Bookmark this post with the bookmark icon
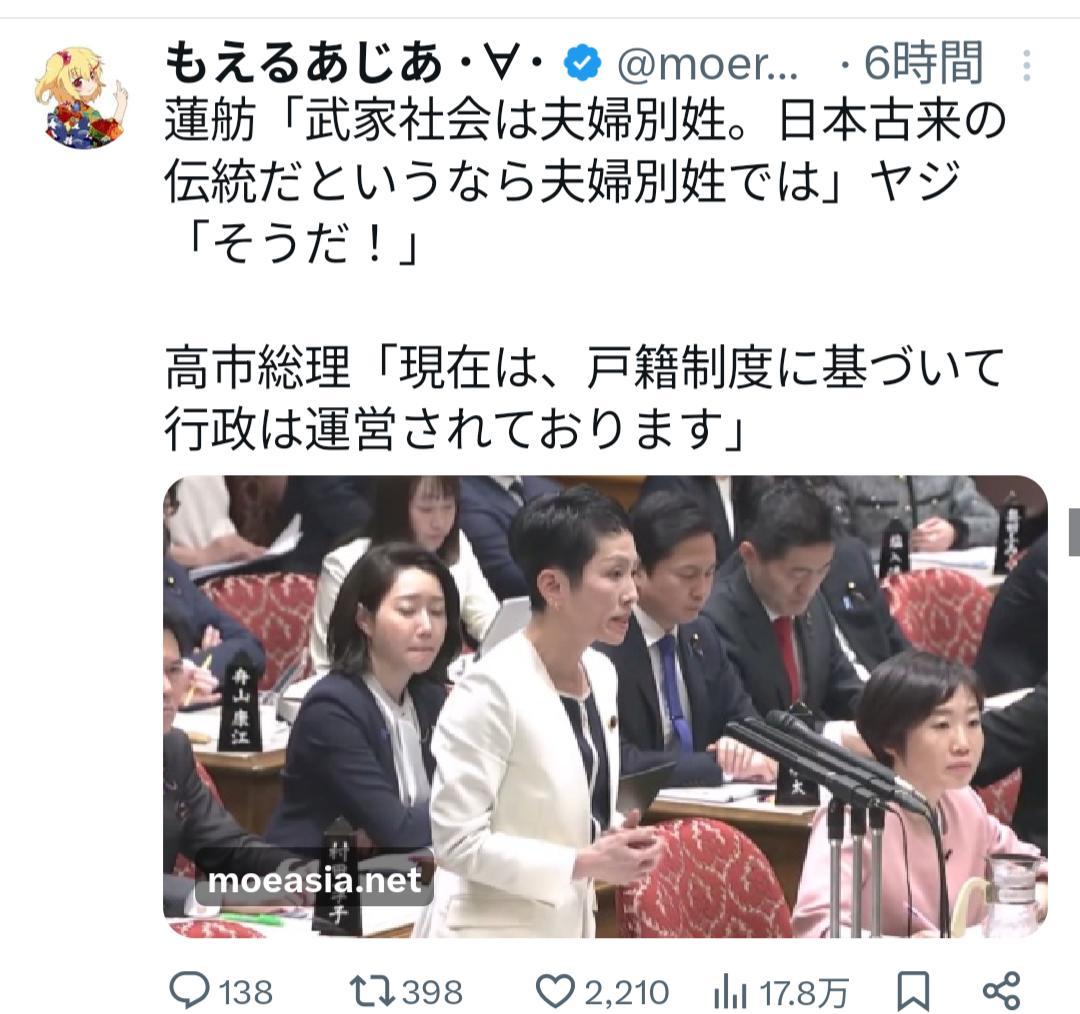This screenshot has width=1080, height=1014. click(913, 991)
